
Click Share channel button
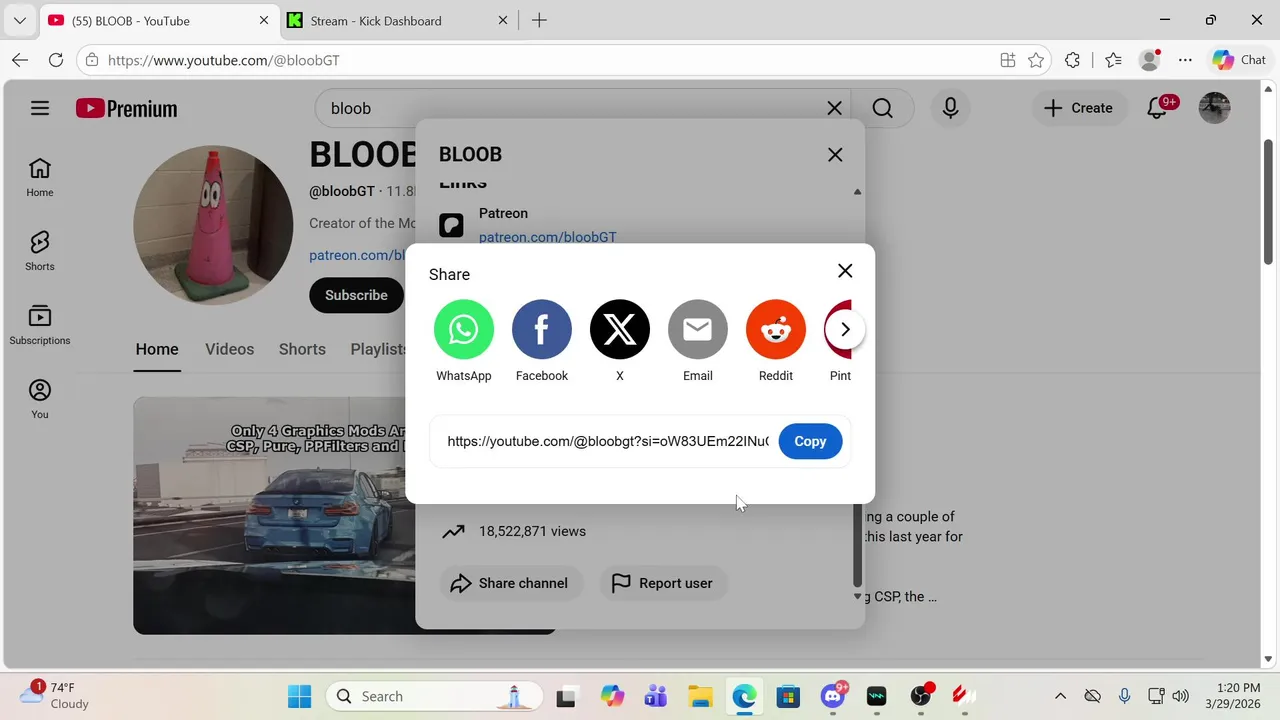coord(510,583)
